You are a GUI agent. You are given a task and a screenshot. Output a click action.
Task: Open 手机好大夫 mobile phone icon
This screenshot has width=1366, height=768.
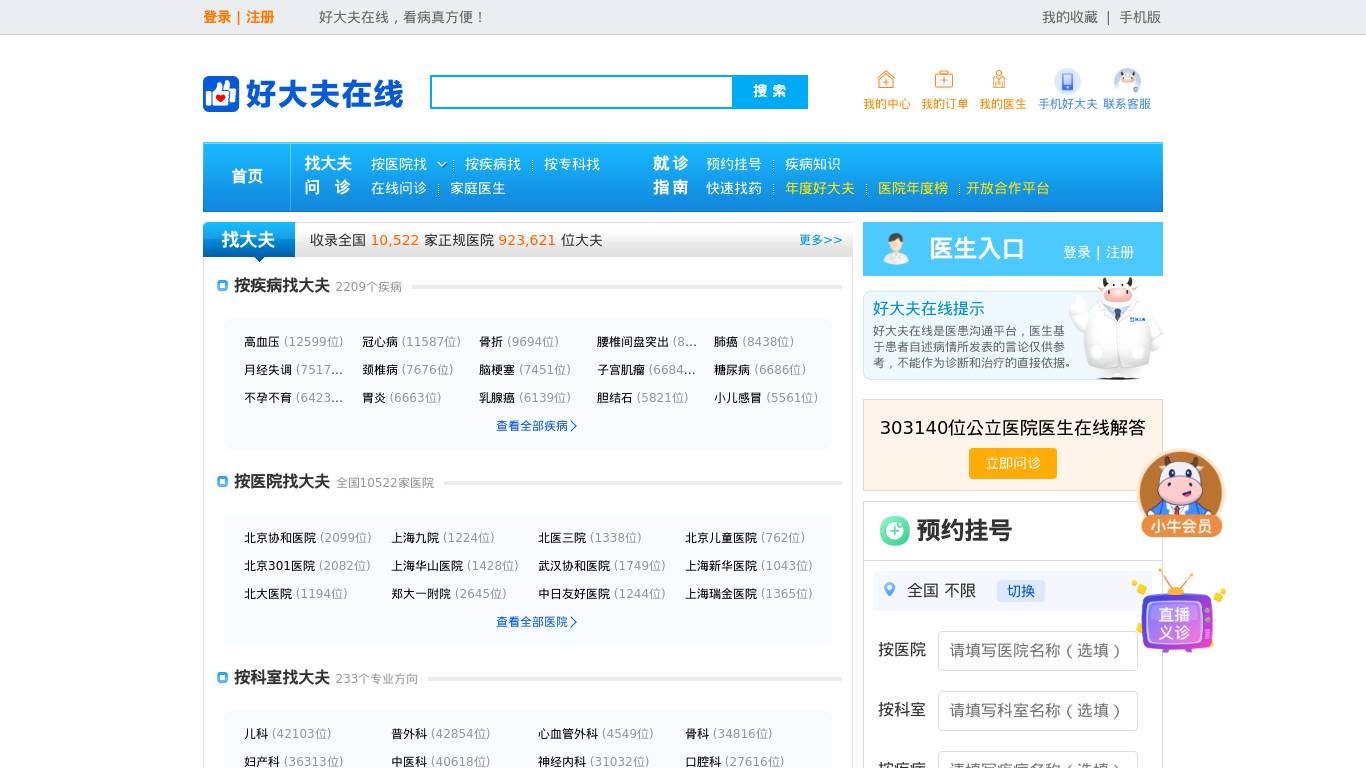click(x=1067, y=81)
